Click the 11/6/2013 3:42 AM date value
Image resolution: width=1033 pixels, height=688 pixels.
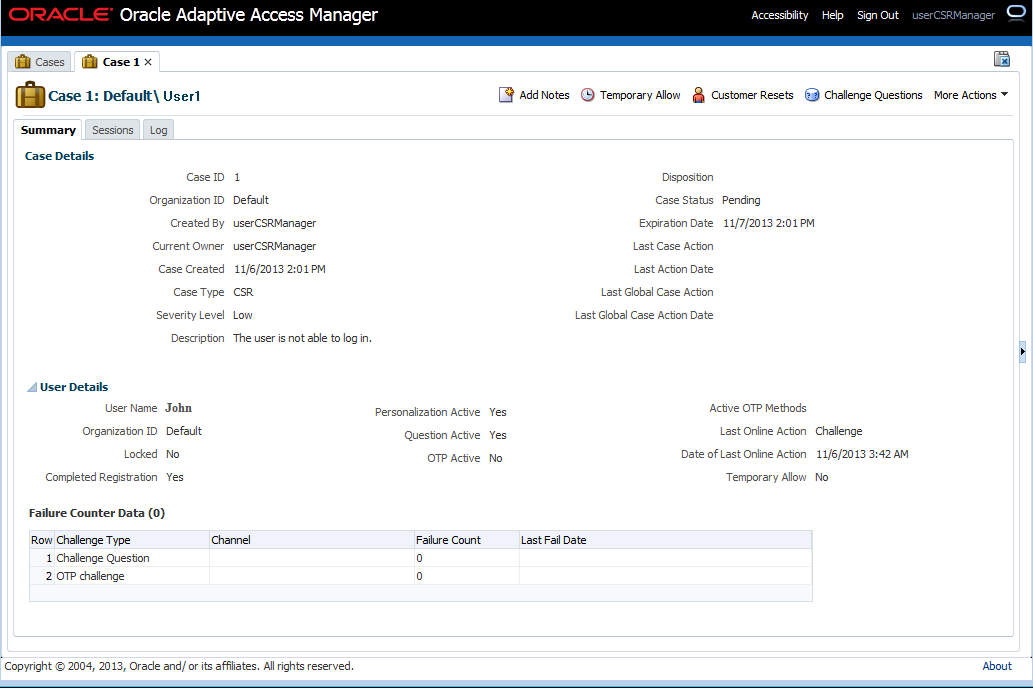tap(862, 454)
